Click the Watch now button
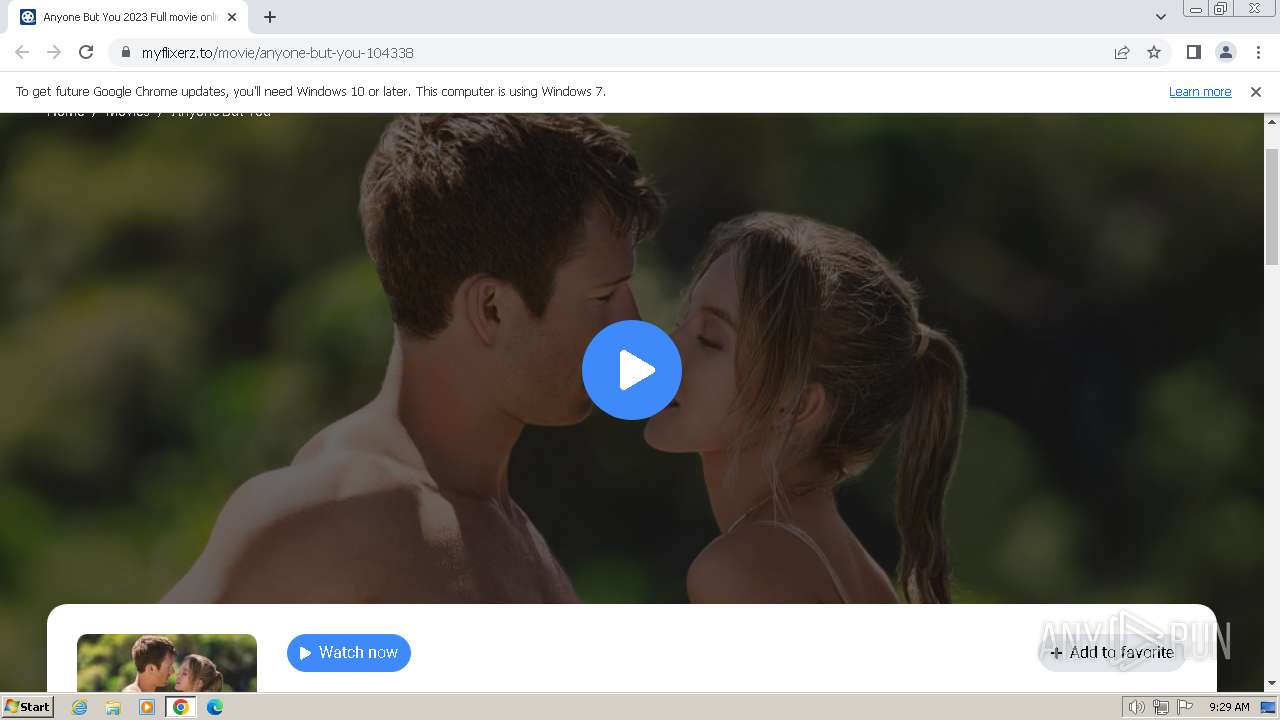This screenshot has width=1280, height=720. 349,653
